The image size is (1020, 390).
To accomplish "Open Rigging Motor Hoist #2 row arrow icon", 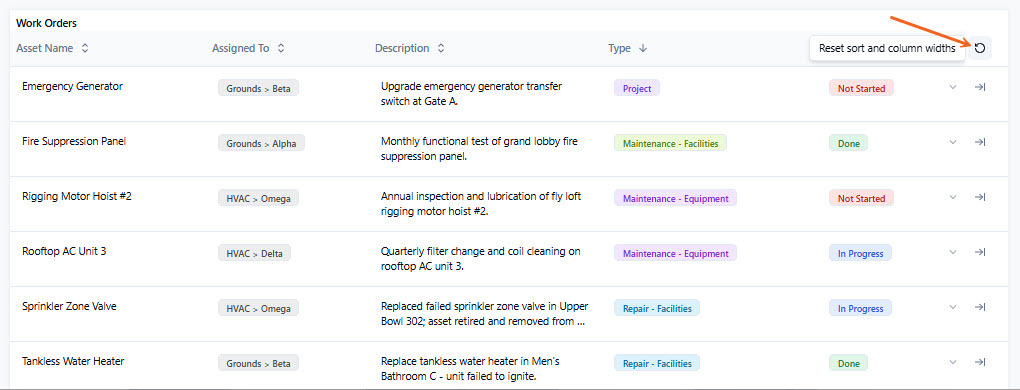I will 980,197.
